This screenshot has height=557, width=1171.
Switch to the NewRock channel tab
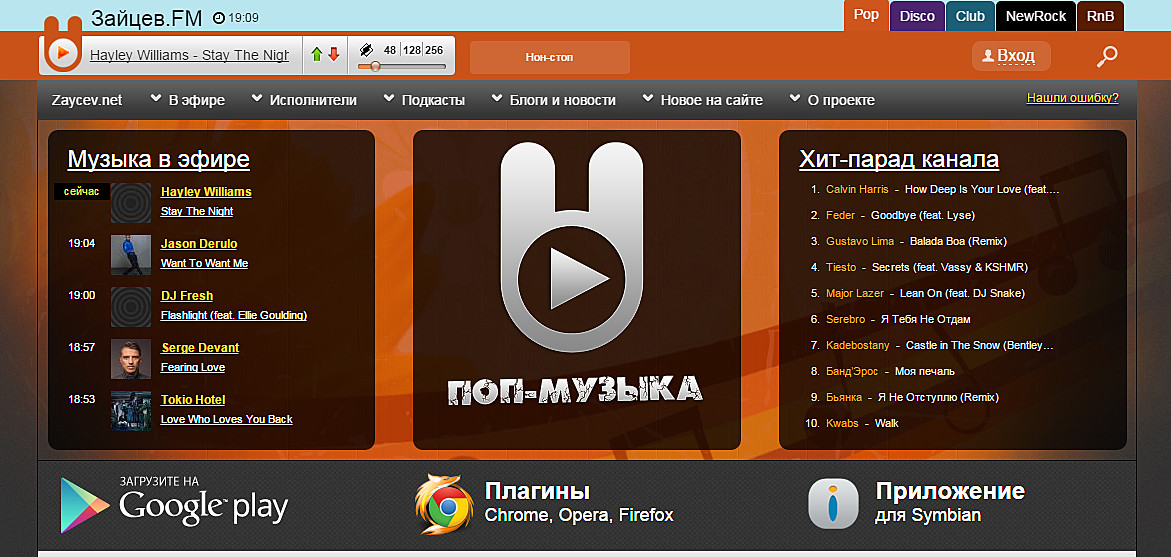[1036, 16]
